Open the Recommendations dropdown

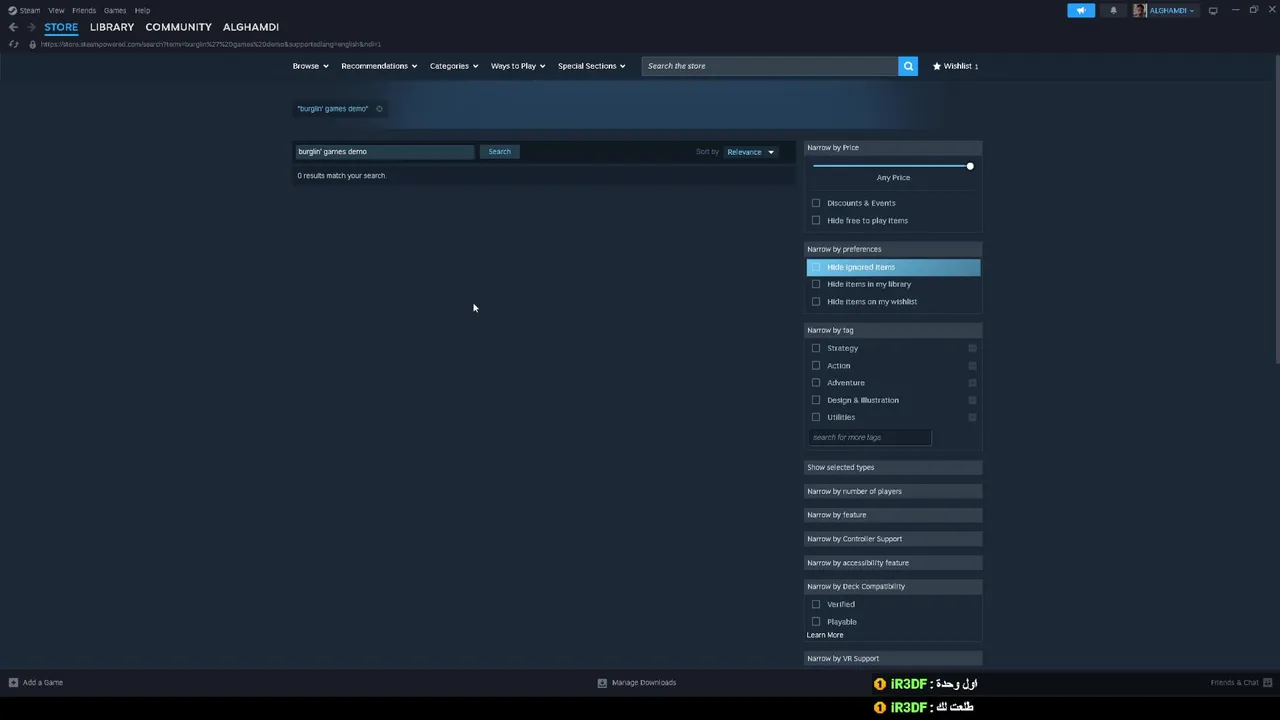pyautogui.click(x=379, y=66)
